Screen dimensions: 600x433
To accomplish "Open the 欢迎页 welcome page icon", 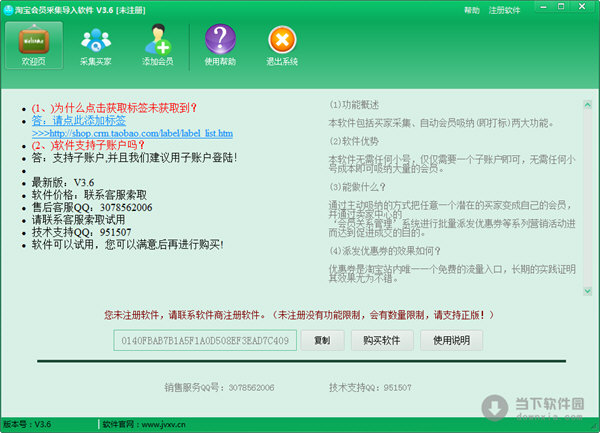I will [34, 46].
